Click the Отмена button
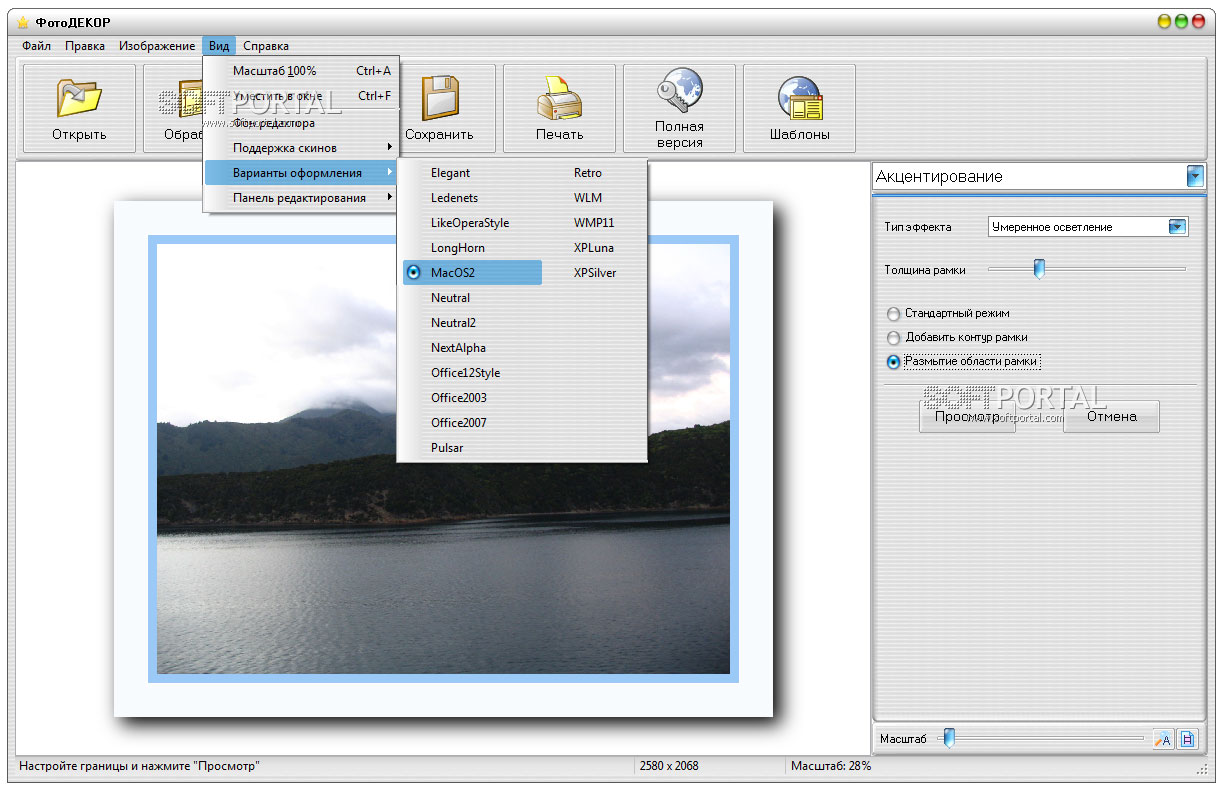Screen dimensions: 1223x793 [x=1111, y=417]
